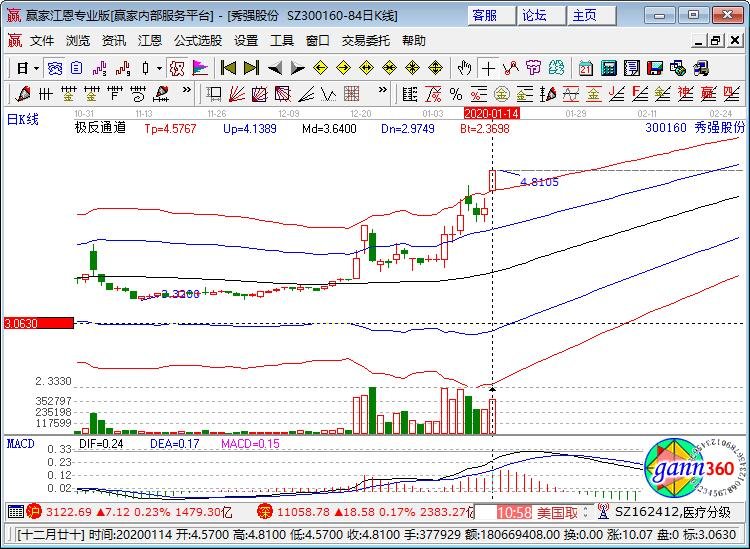Select the spiral ruler tool icon
750x549 pixels.
[x=138, y=94]
